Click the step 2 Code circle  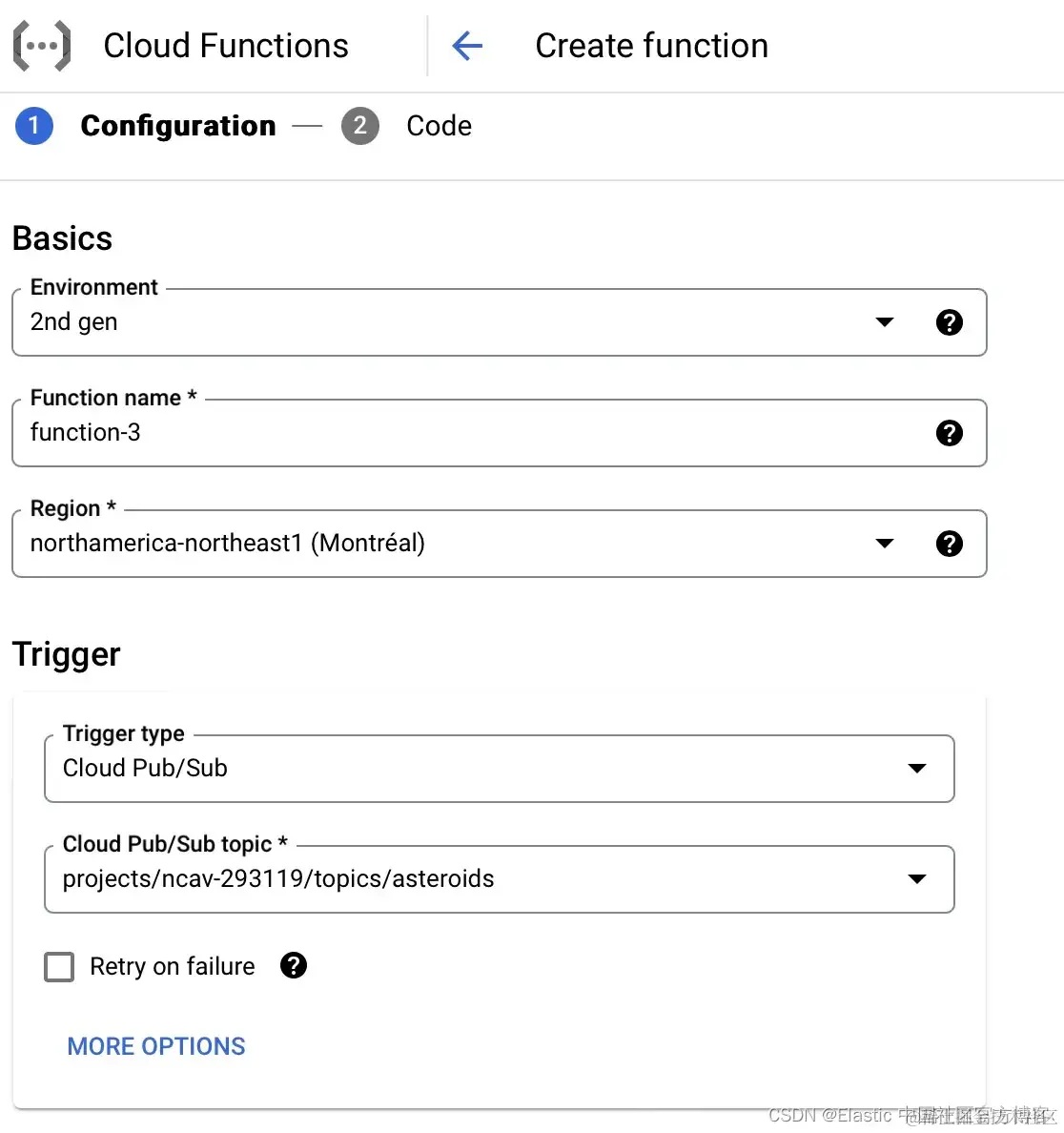(x=360, y=126)
